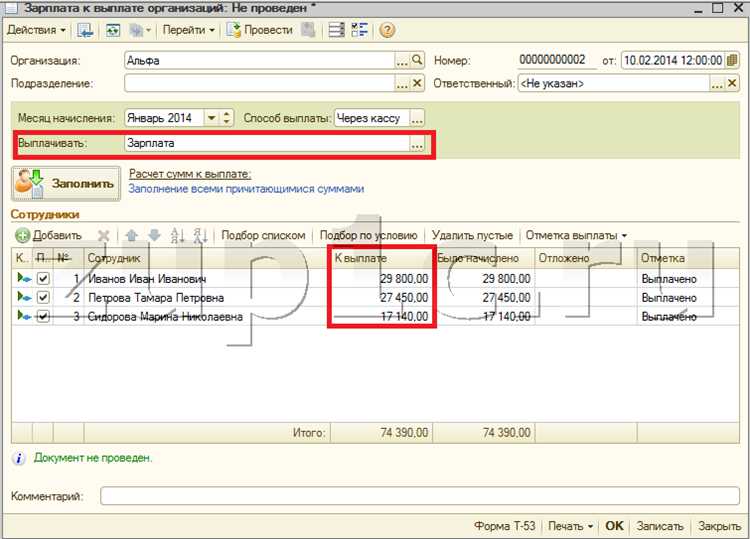Viewport: 750px width, 539px height.
Task: Click the OK button
Action: click(614, 526)
